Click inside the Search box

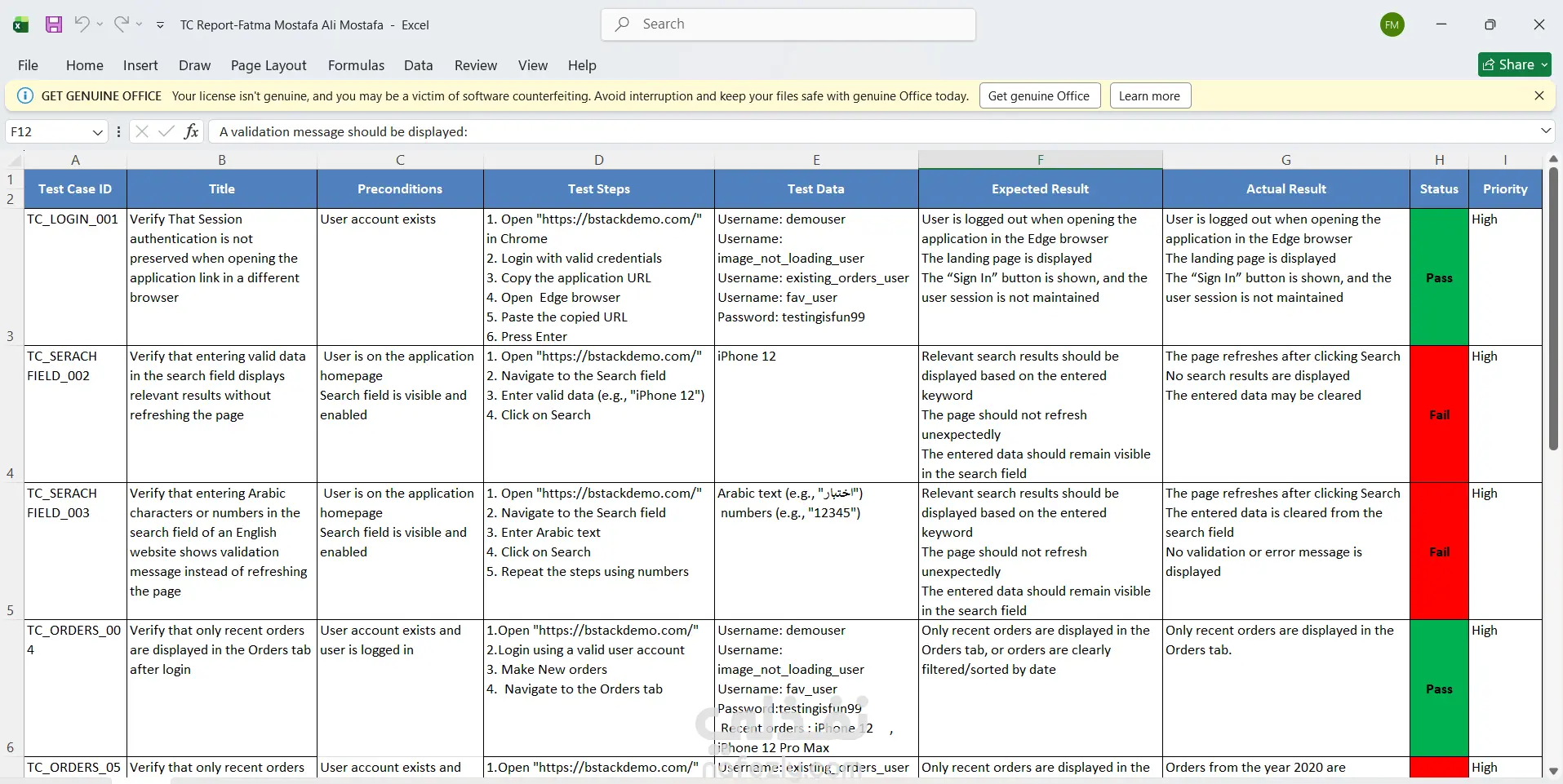click(x=788, y=24)
